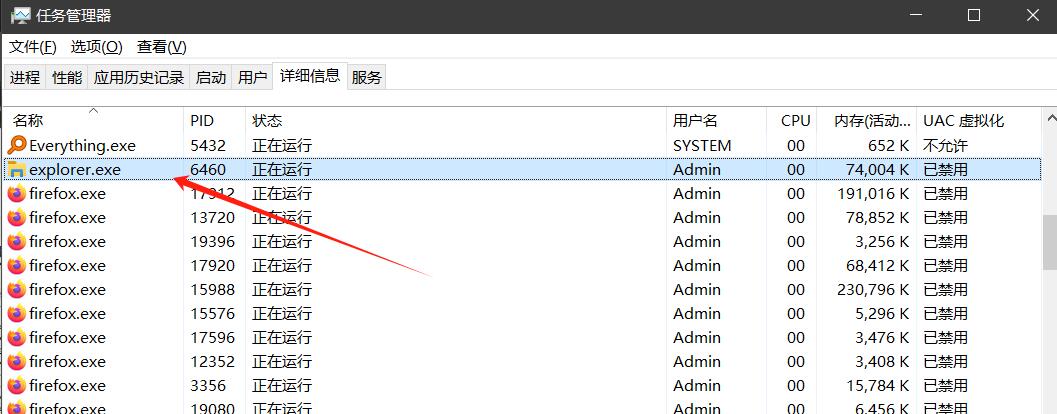Open the 查看(V) menu
Viewport: 1057px width, 414px height.
tap(162, 47)
